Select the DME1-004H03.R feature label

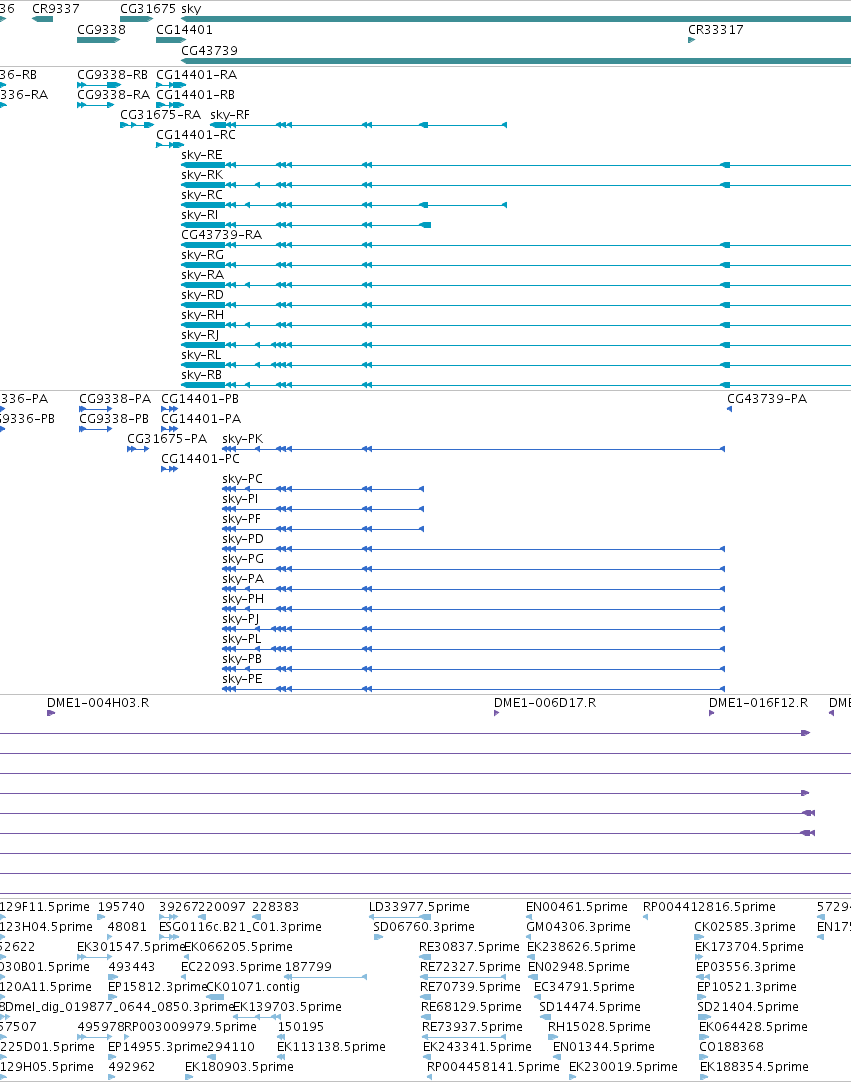pyautogui.click(x=98, y=702)
